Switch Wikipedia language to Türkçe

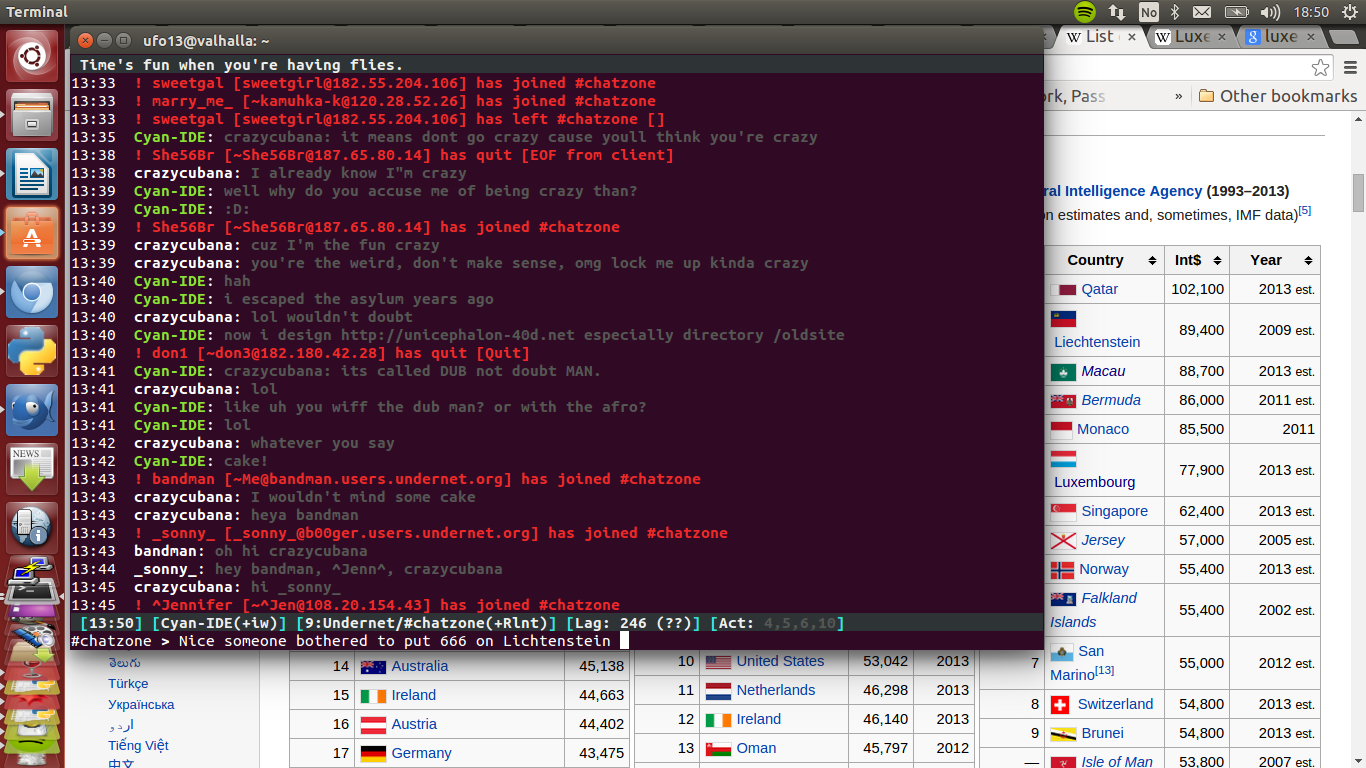128,684
